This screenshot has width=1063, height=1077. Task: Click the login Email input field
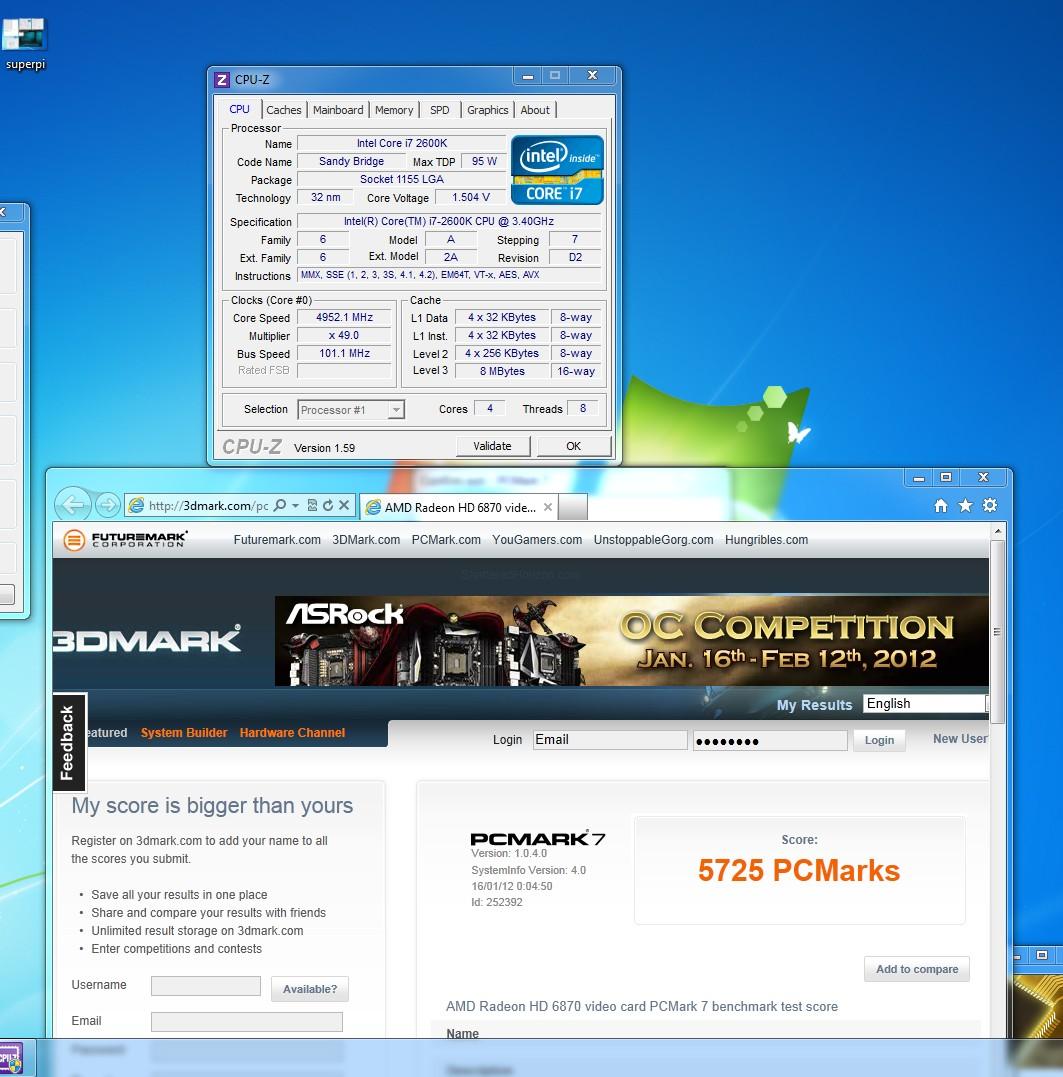(610, 740)
